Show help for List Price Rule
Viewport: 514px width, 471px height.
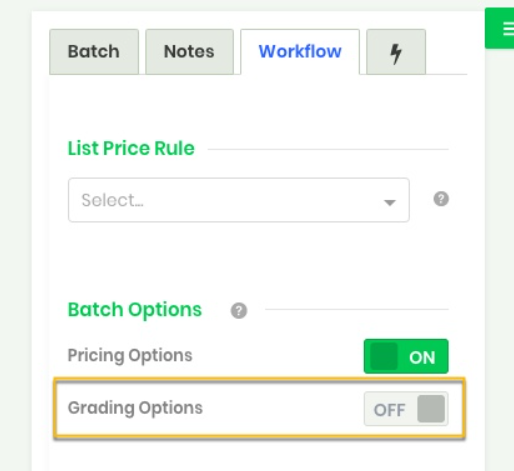(x=441, y=199)
